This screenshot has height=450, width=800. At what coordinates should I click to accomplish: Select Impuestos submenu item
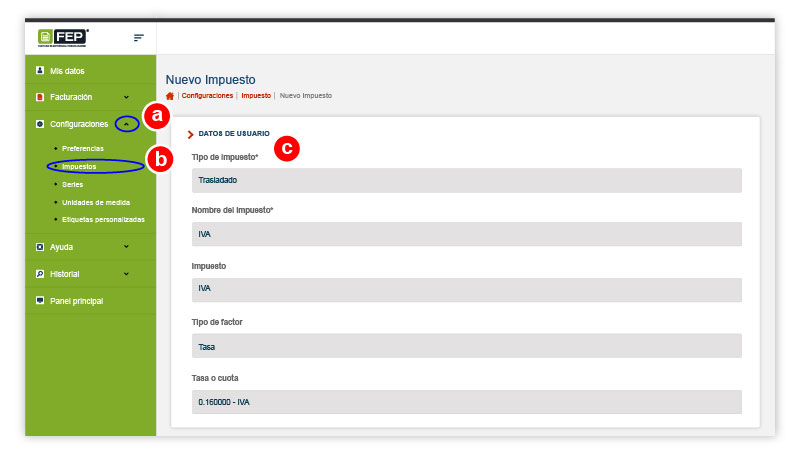pyautogui.click(x=79, y=166)
